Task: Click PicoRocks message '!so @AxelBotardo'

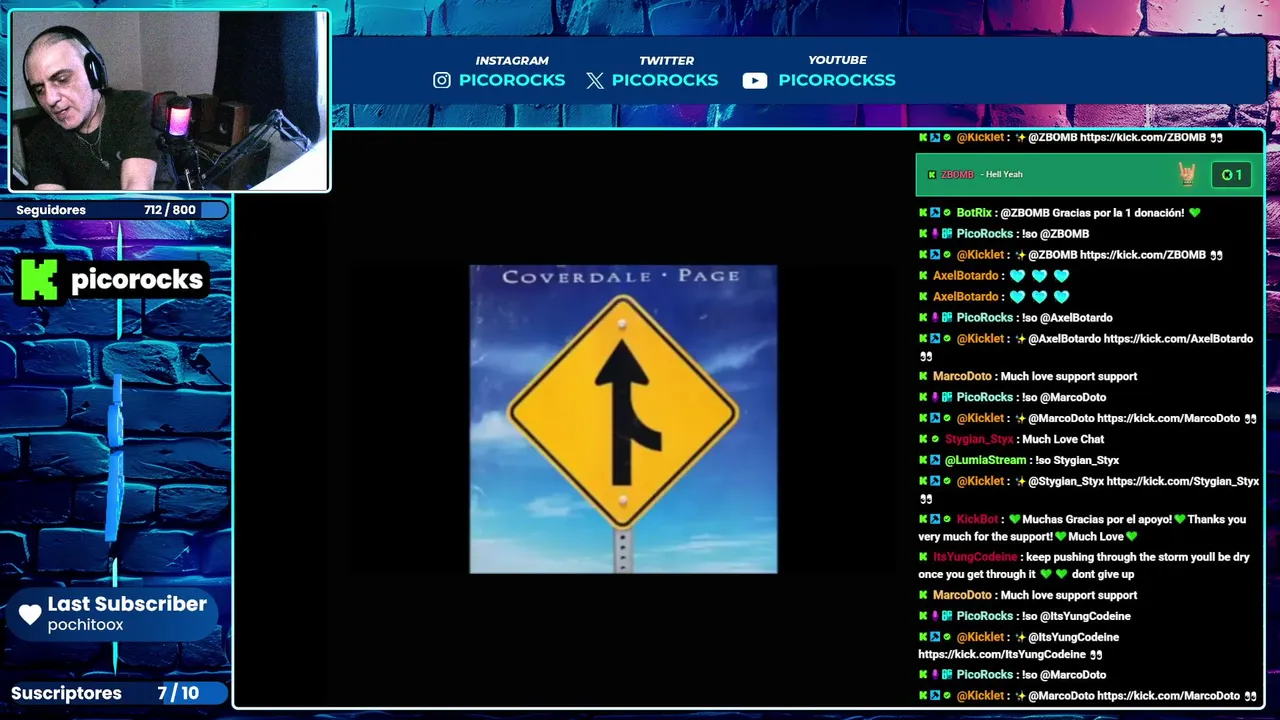Action: pos(1065,318)
